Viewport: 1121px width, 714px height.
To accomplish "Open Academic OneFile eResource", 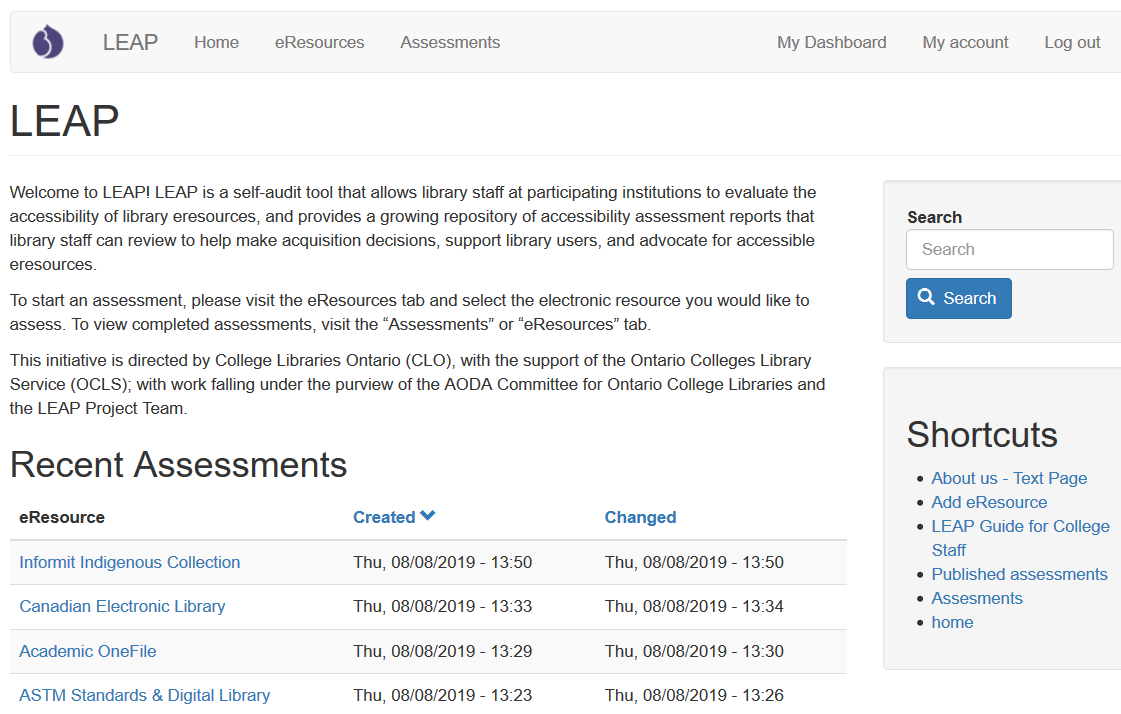I will 88,651.
